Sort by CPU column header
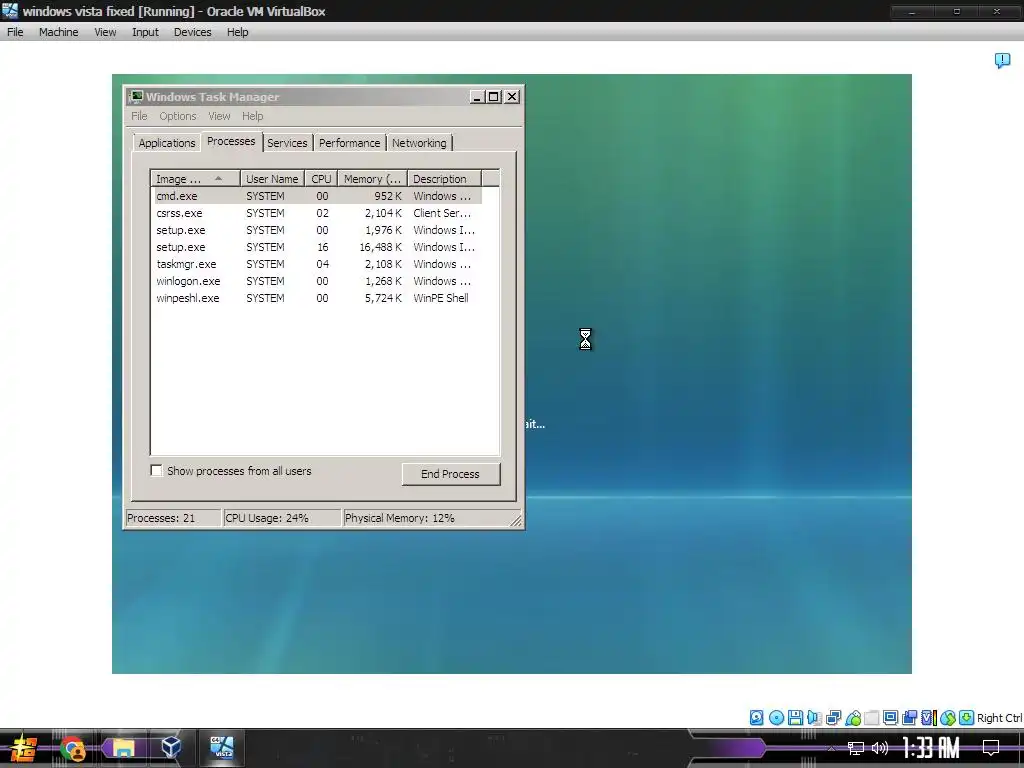 [321, 179]
